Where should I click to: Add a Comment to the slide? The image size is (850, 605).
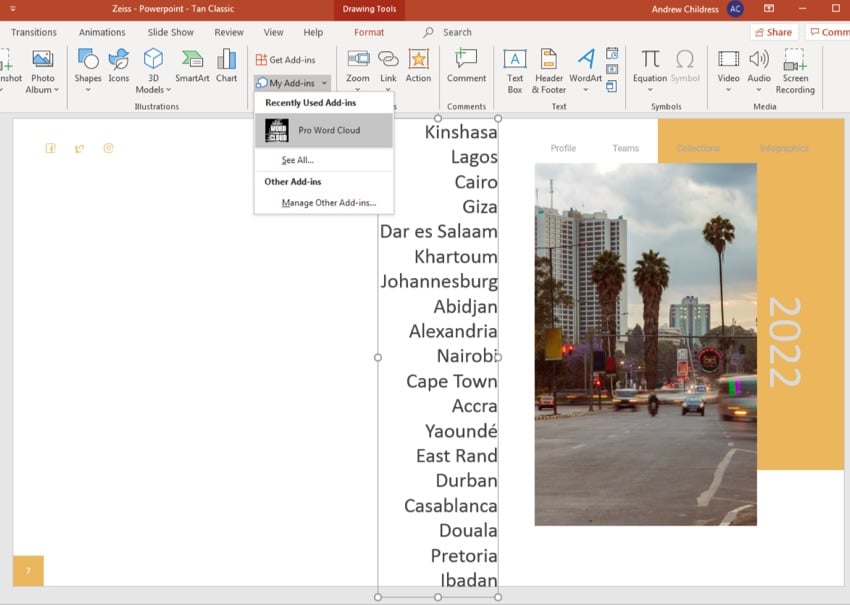pos(466,65)
